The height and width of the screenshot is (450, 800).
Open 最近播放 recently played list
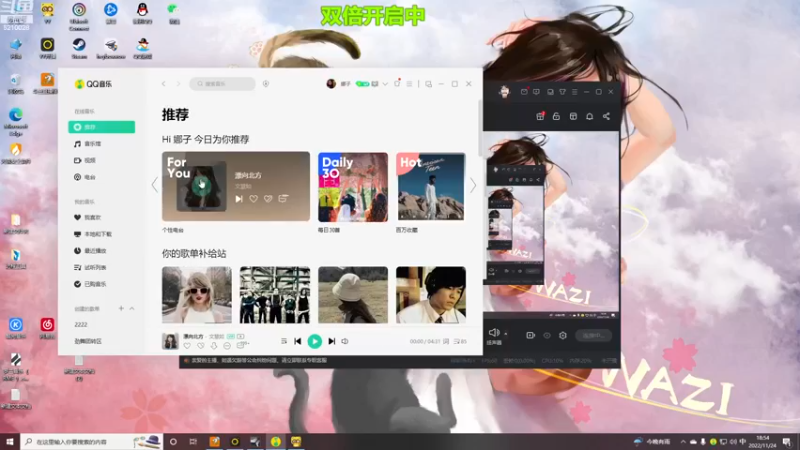(90, 251)
